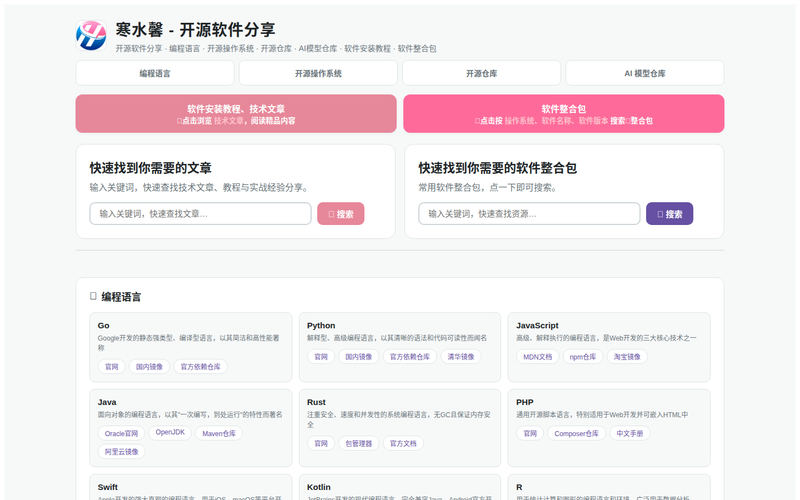Open Rust 官方文档 link
Image resolution: width=800 pixels, height=500 pixels.
click(403, 443)
